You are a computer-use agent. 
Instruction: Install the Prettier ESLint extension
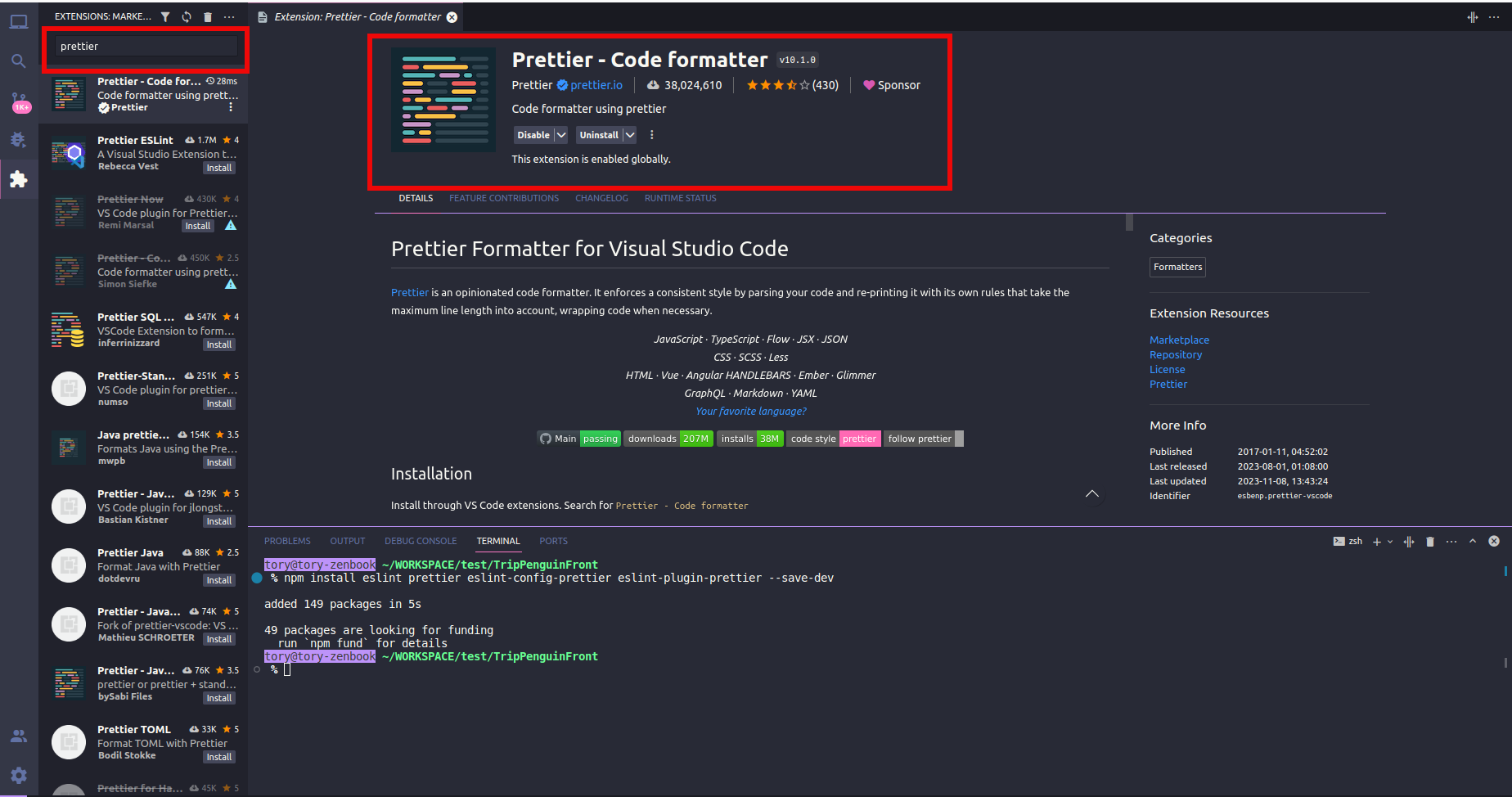tap(219, 168)
